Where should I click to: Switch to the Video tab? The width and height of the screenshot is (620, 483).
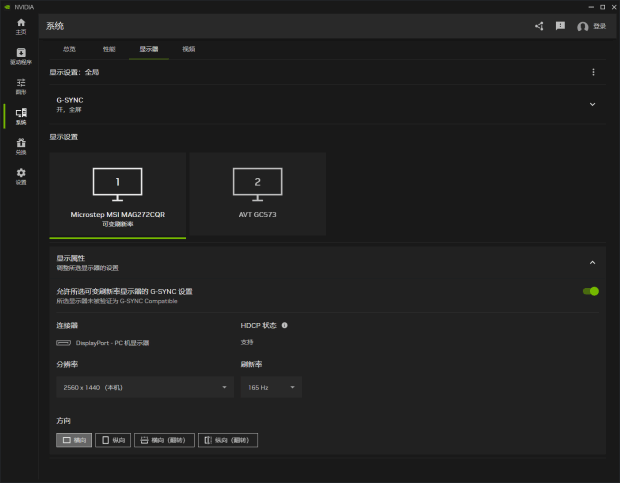(x=189, y=49)
